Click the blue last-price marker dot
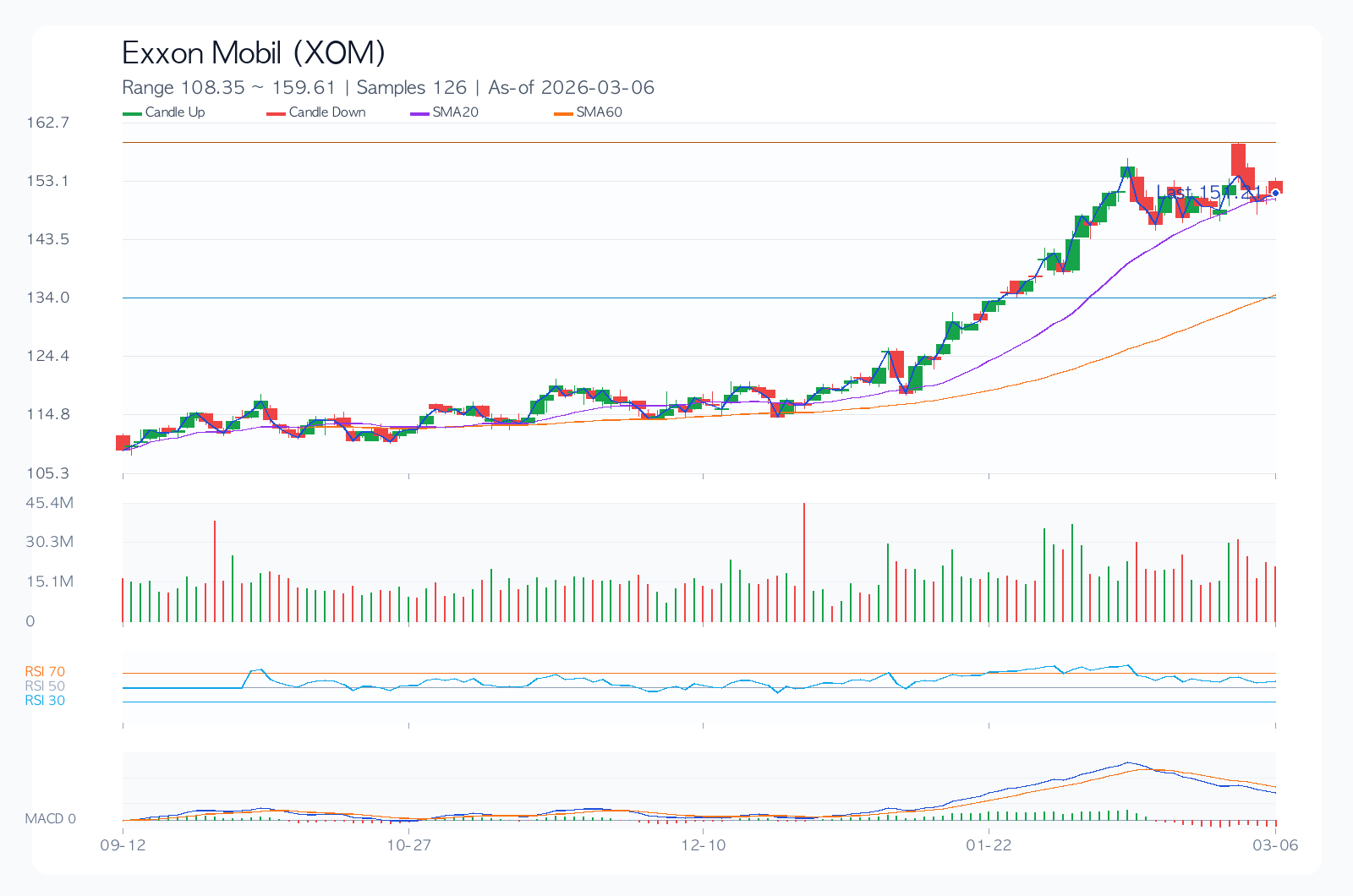The image size is (1353, 896). 1275,193
